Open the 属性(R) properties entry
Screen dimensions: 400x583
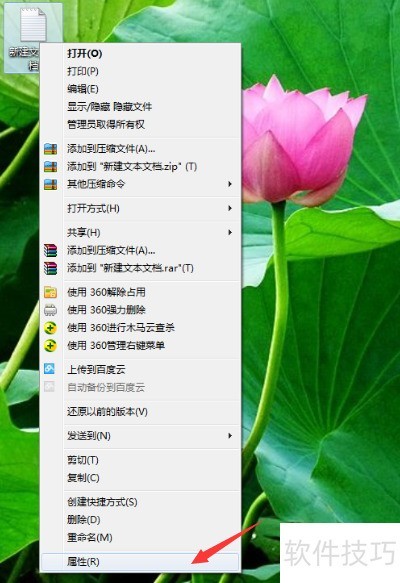coord(140,561)
